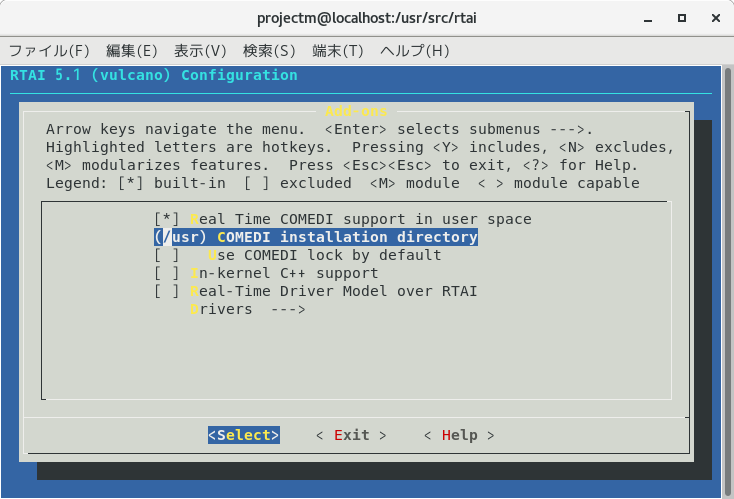Maximize the terminal window

pos(682,18)
